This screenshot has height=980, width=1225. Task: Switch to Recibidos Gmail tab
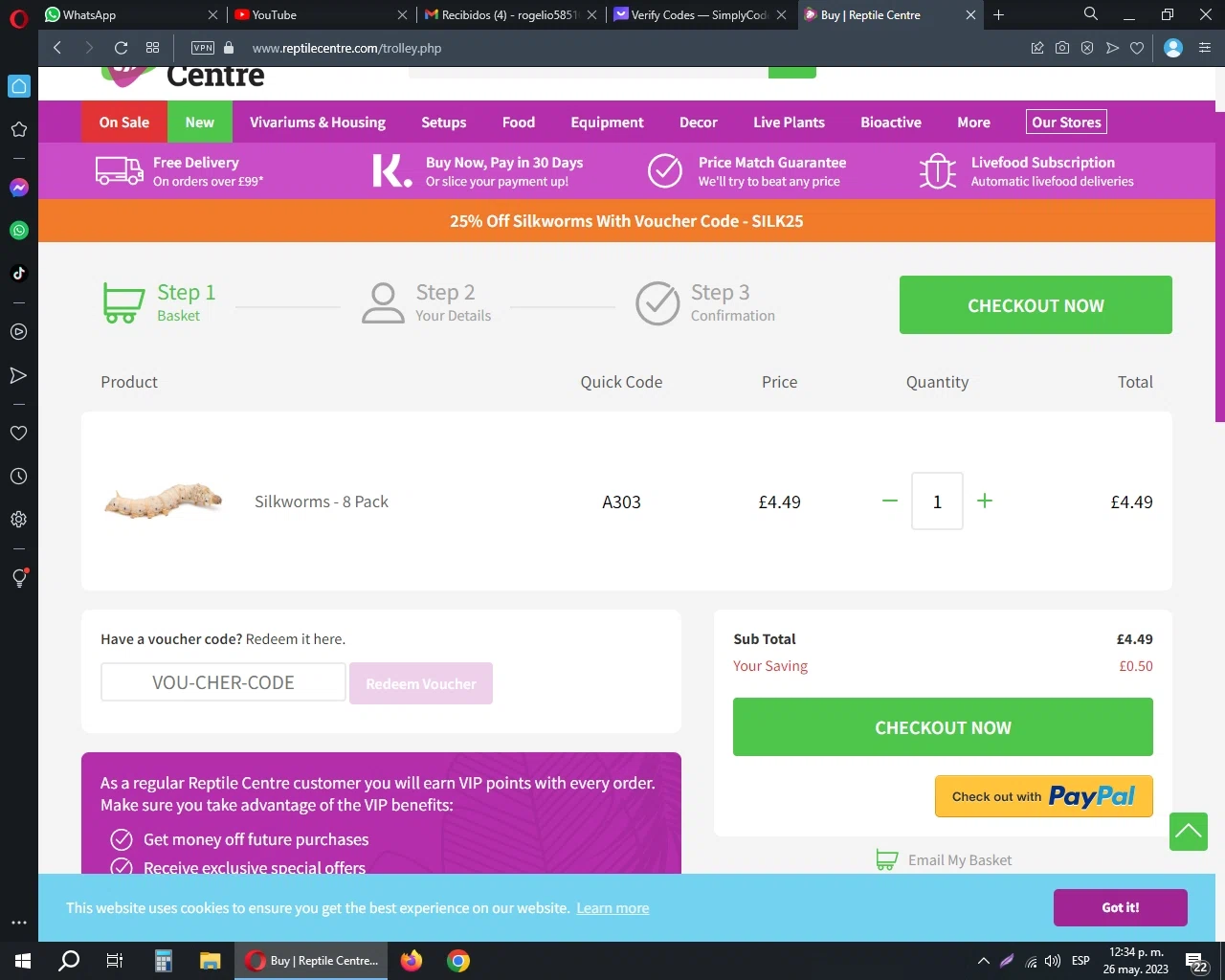coord(510,14)
